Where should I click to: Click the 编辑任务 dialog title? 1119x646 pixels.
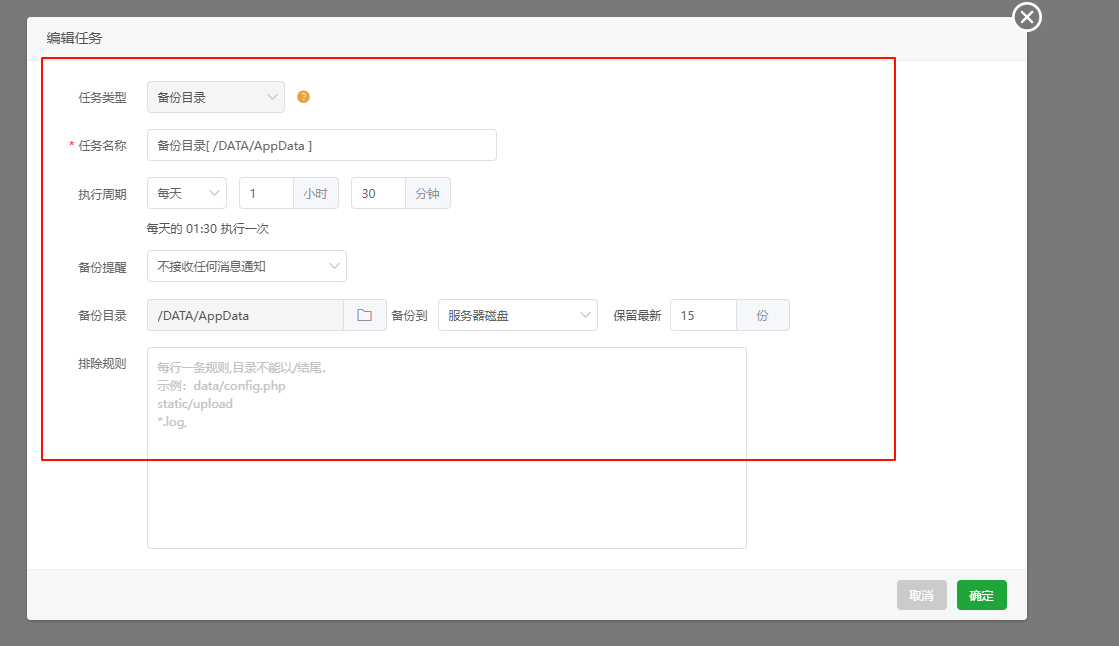[74, 38]
